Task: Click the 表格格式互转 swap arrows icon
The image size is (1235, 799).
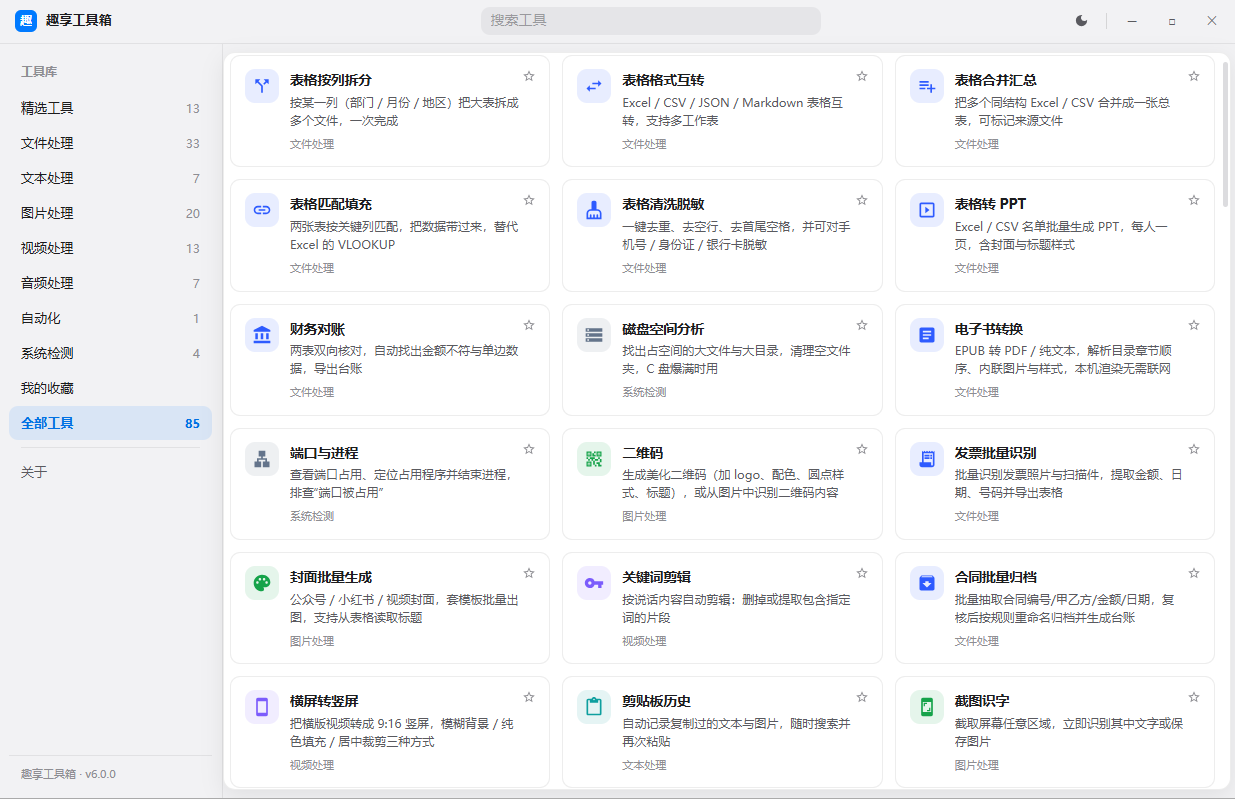Action: [594, 86]
